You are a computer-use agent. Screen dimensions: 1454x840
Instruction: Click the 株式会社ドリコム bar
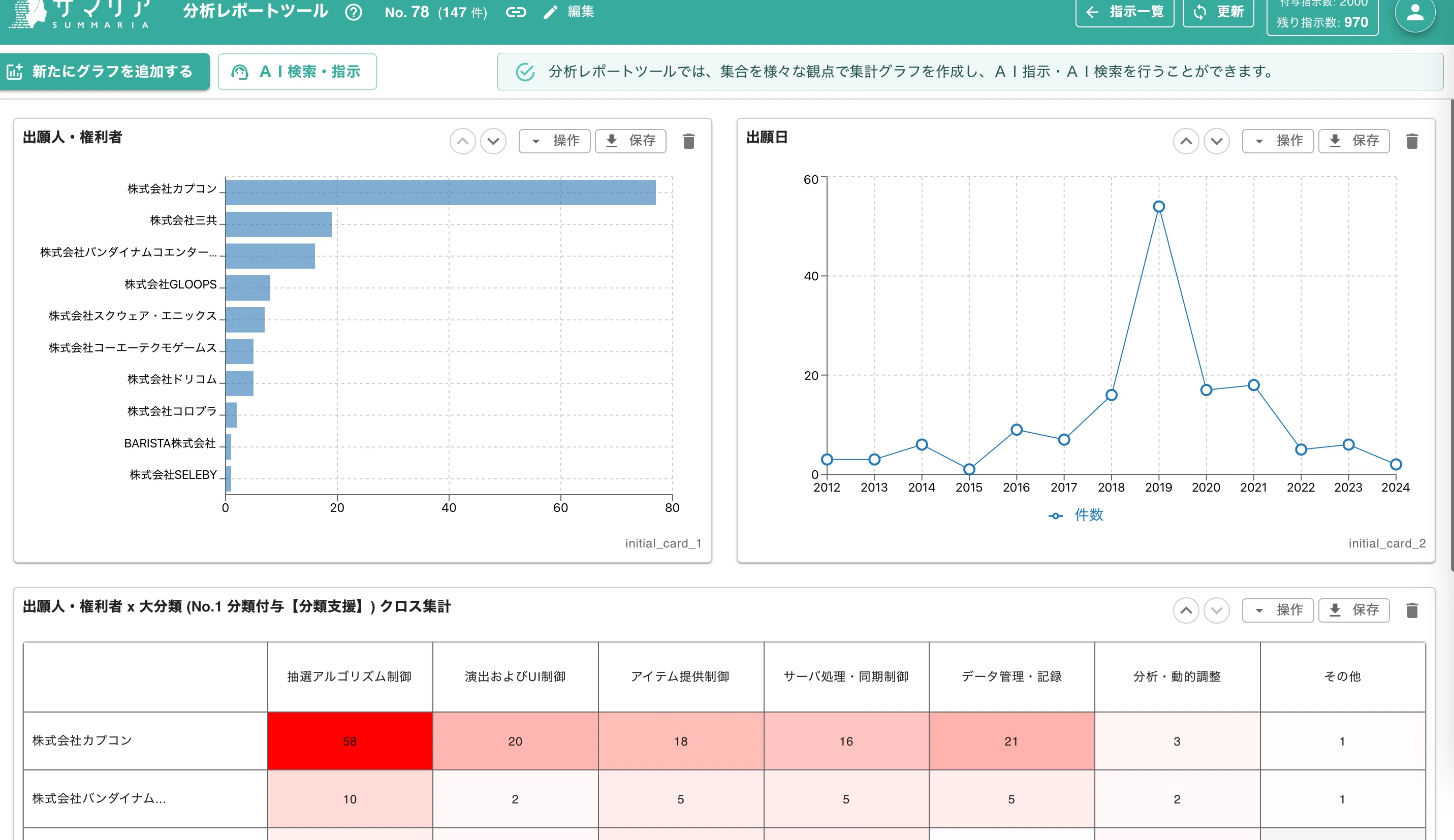[239, 383]
